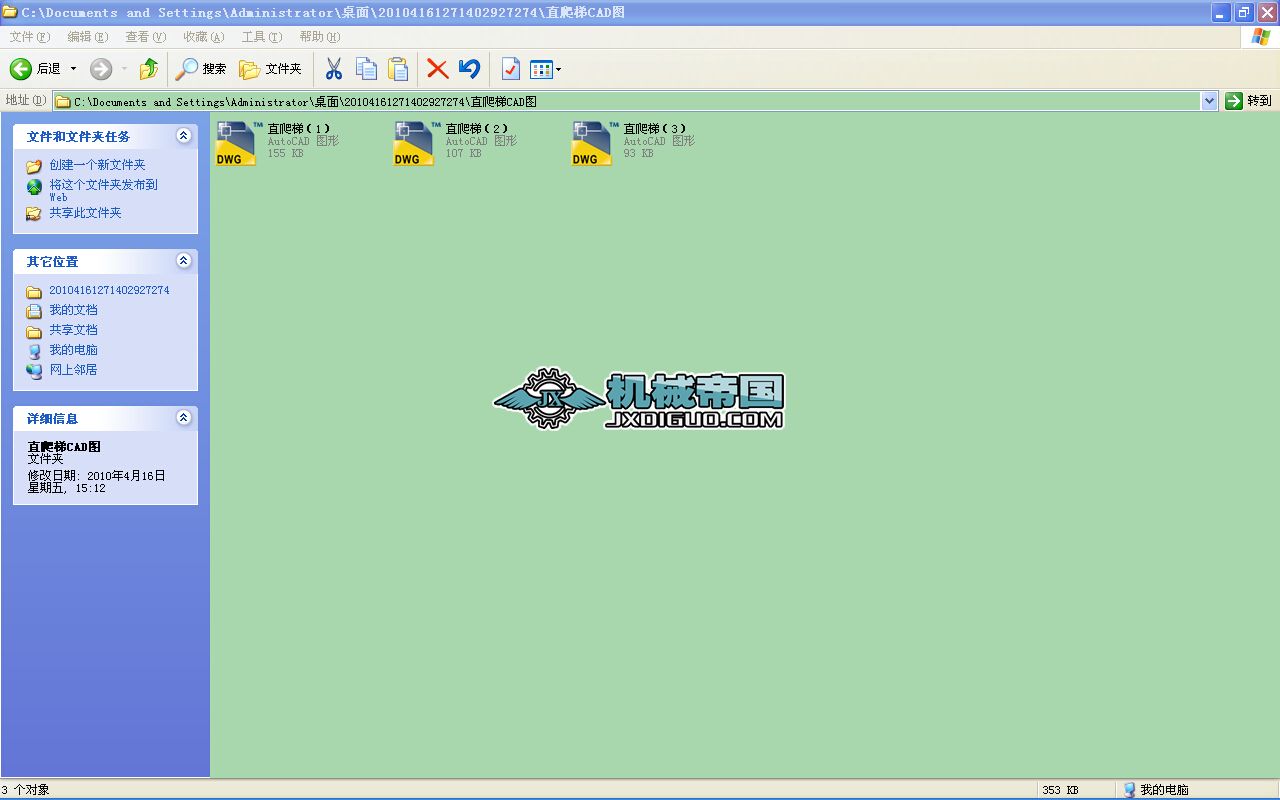Click the Undo toolbar icon
Screen dimensions: 1280x800
(x=468, y=68)
